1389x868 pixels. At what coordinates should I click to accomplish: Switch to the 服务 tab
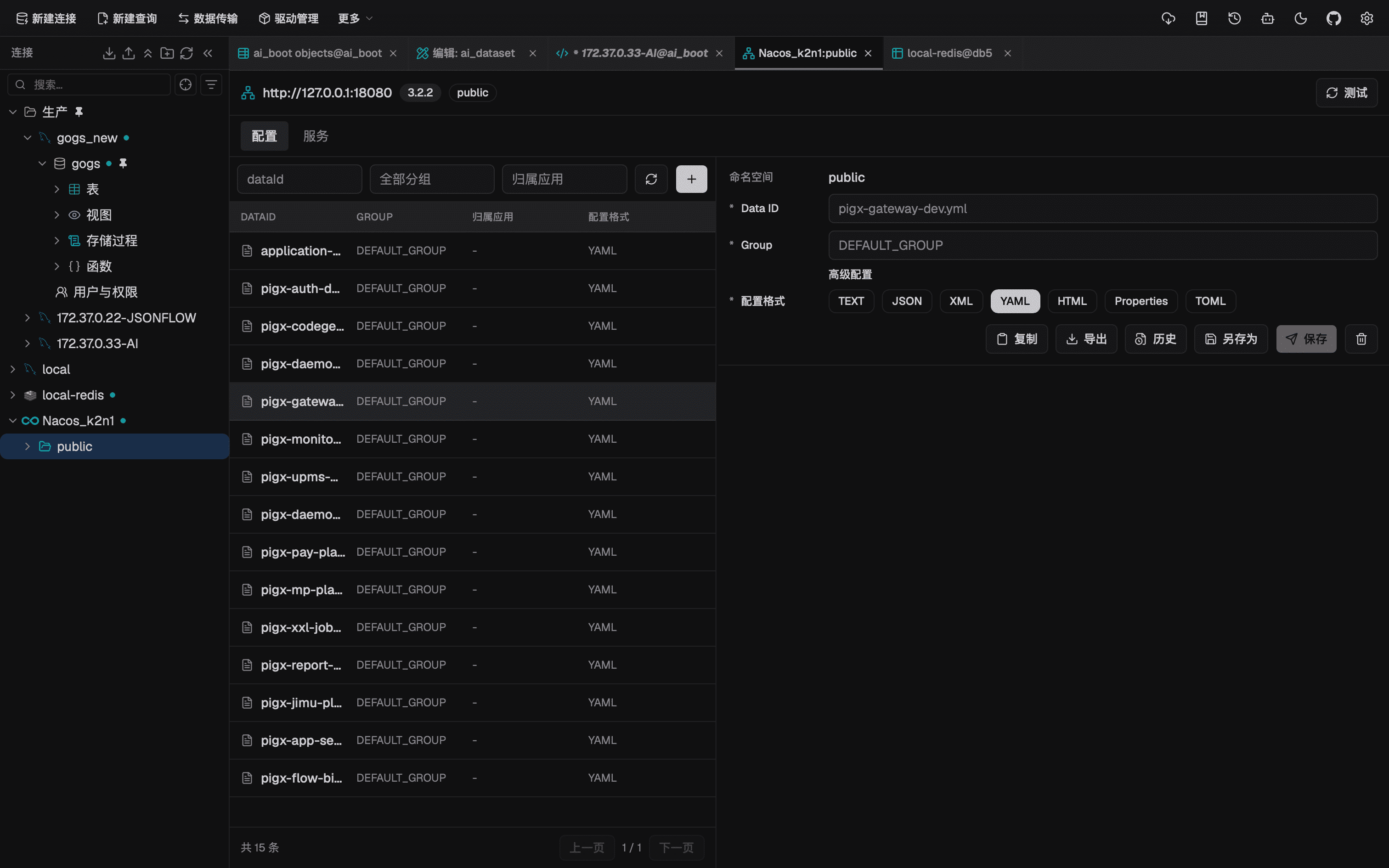click(316, 136)
